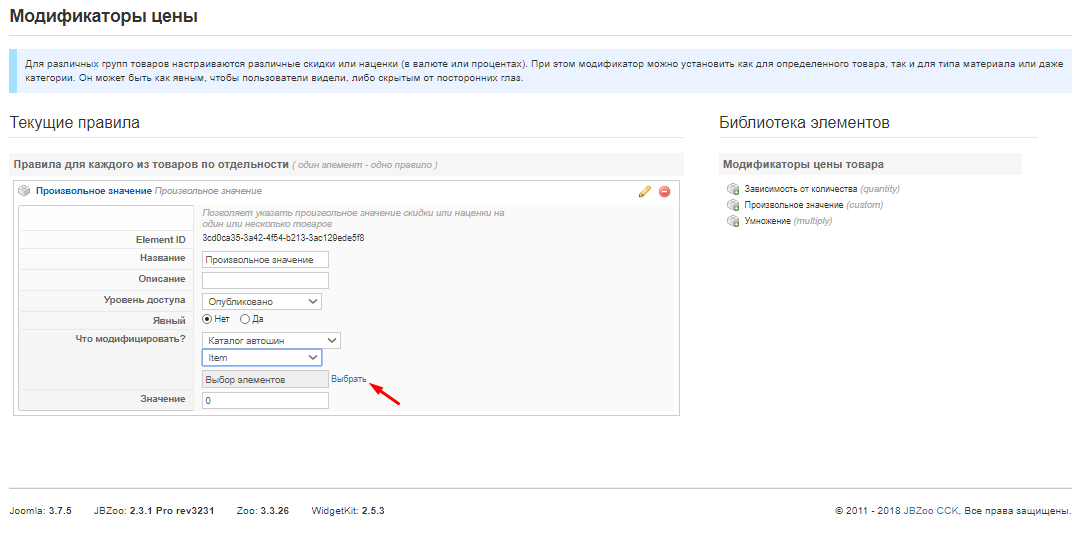Click the cube icon beside rule title

(x=25, y=191)
